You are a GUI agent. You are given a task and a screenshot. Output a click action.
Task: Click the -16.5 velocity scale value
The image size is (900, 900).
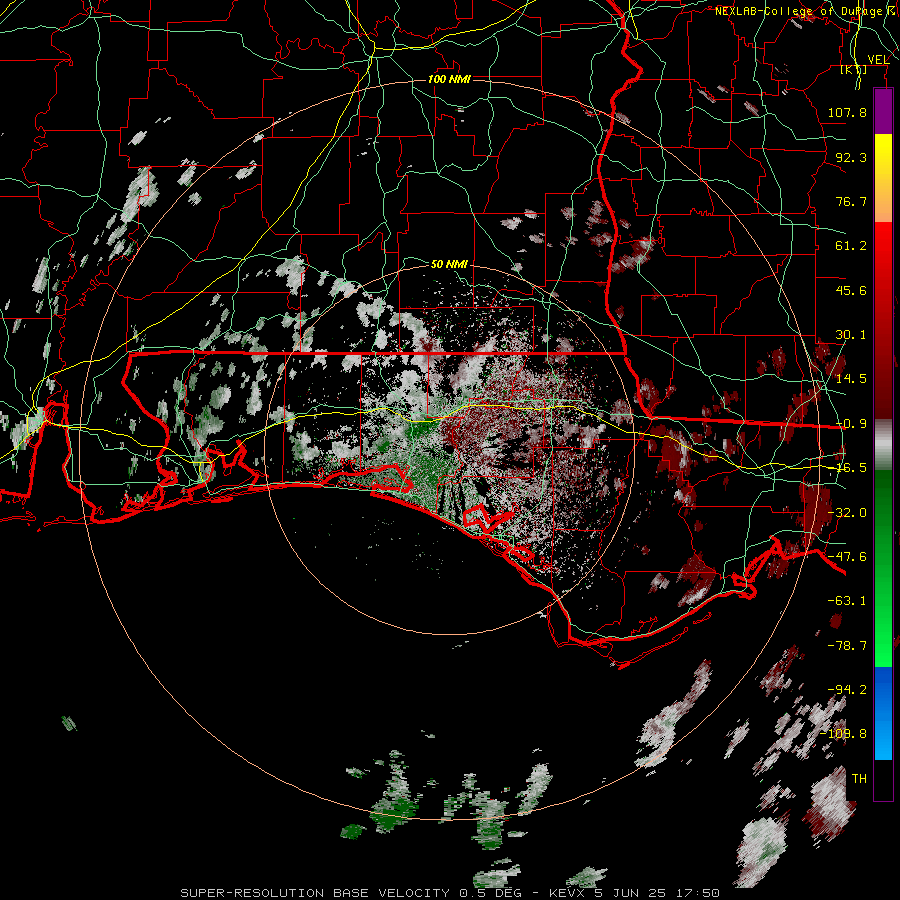point(847,468)
